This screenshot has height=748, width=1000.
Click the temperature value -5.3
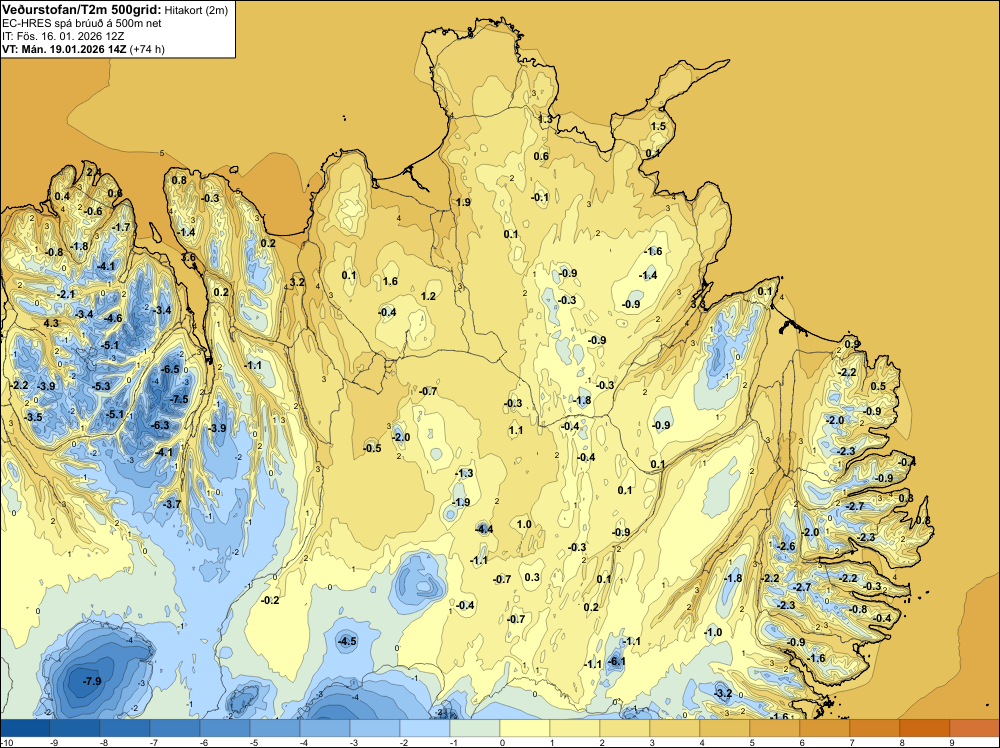coord(101,386)
